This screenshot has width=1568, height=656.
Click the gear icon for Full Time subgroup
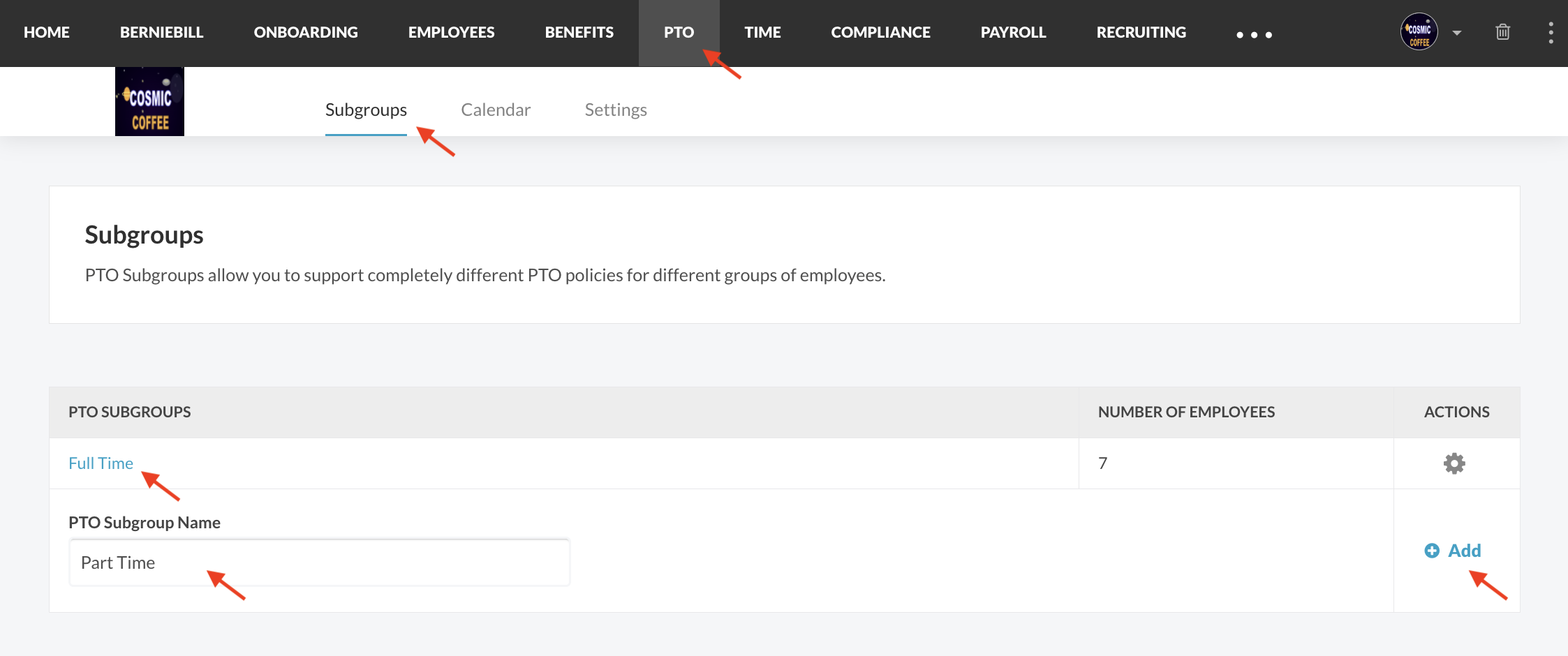point(1454,463)
